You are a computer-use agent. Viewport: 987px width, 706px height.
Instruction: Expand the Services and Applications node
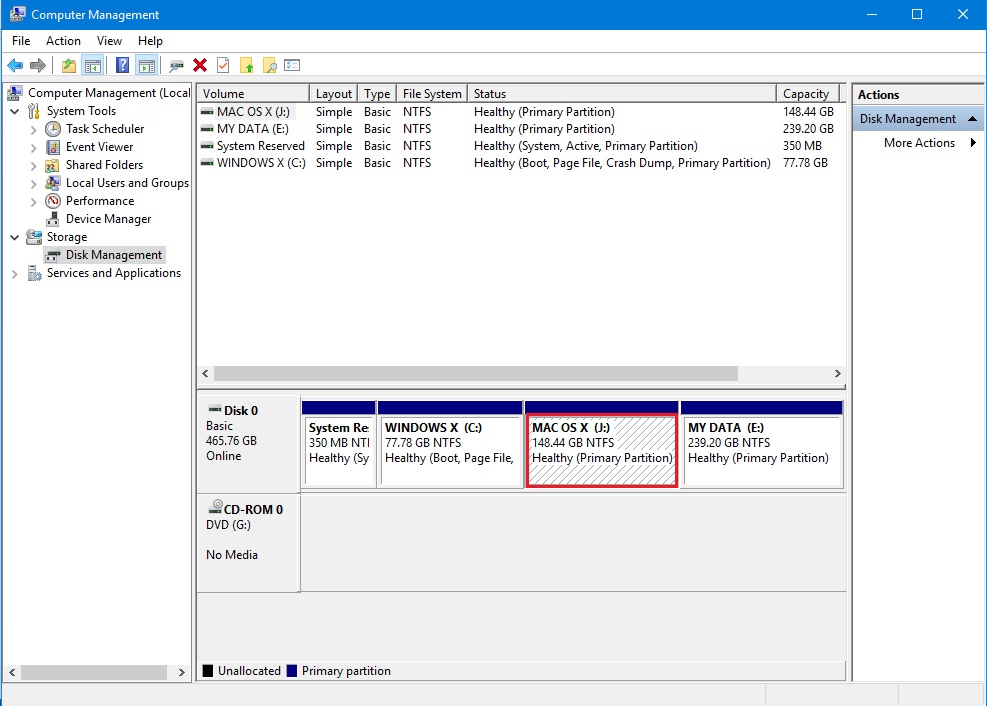(15, 273)
